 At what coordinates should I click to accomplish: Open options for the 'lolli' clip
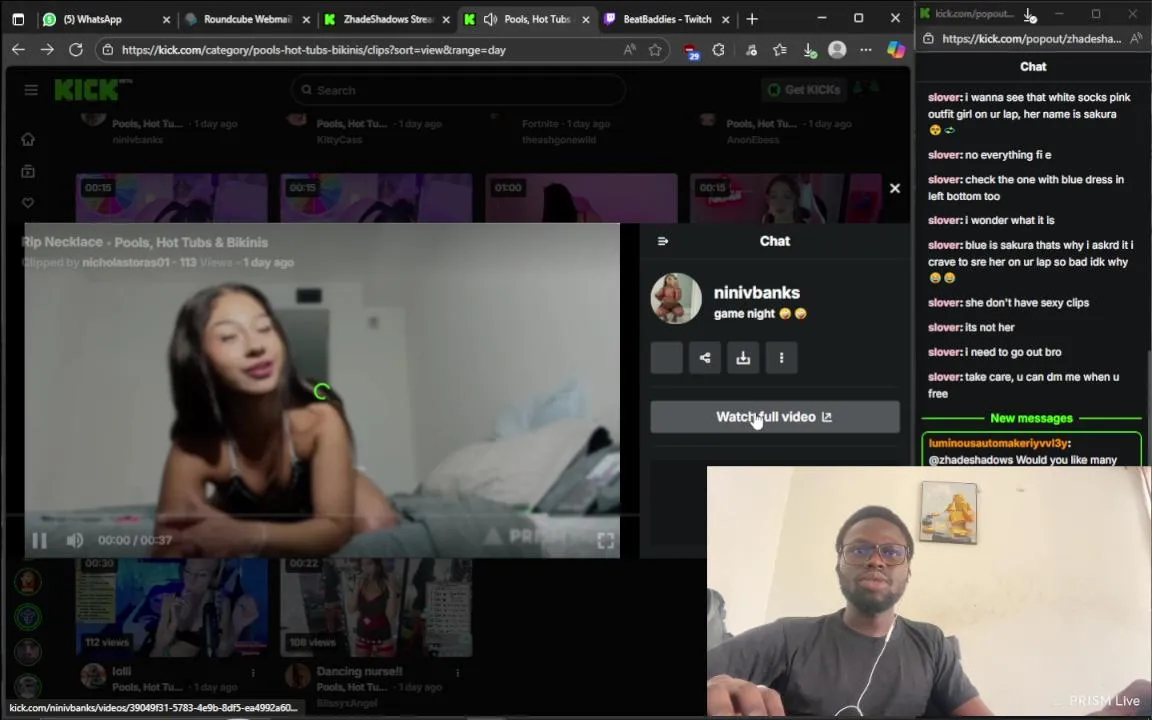(x=253, y=672)
